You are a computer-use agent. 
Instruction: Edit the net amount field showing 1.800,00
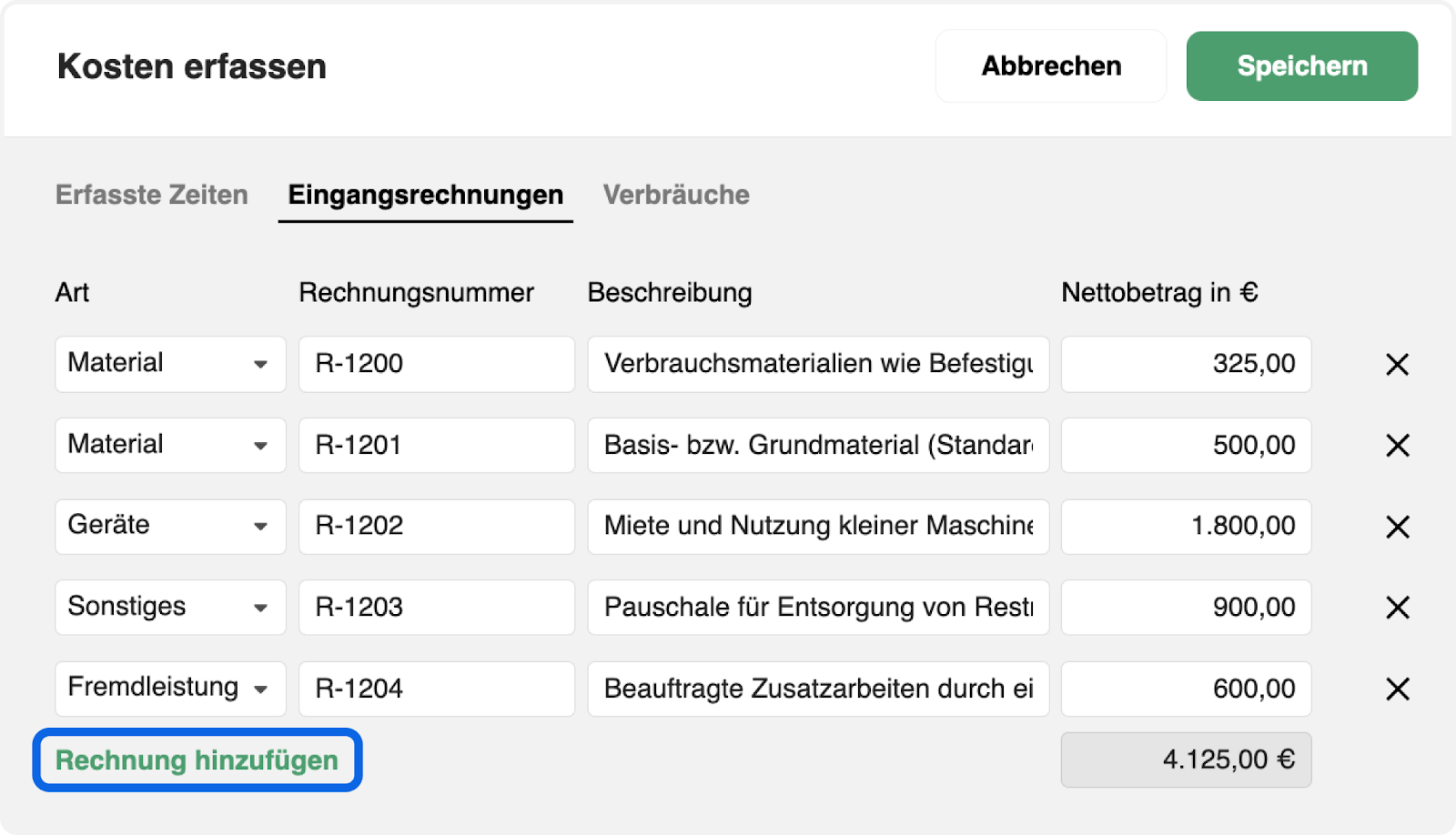tap(1186, 526)
